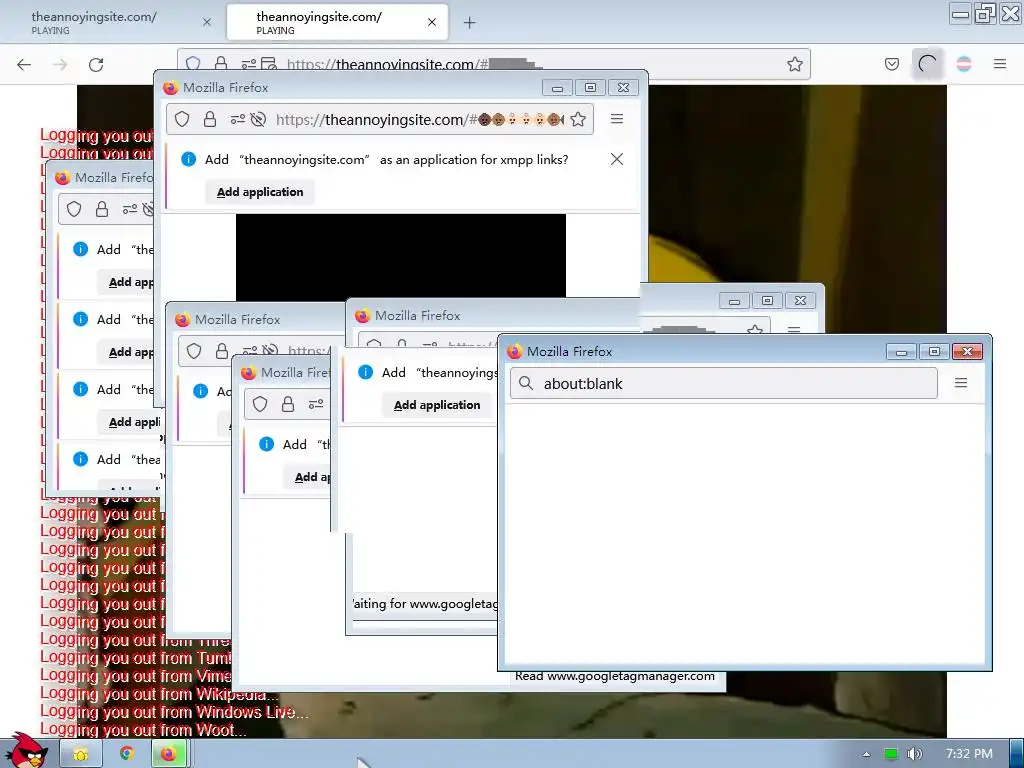Click padlock icon in top popup window
Screen dimensions: 1024x768
pyautogui.click(x=210, y=119)
